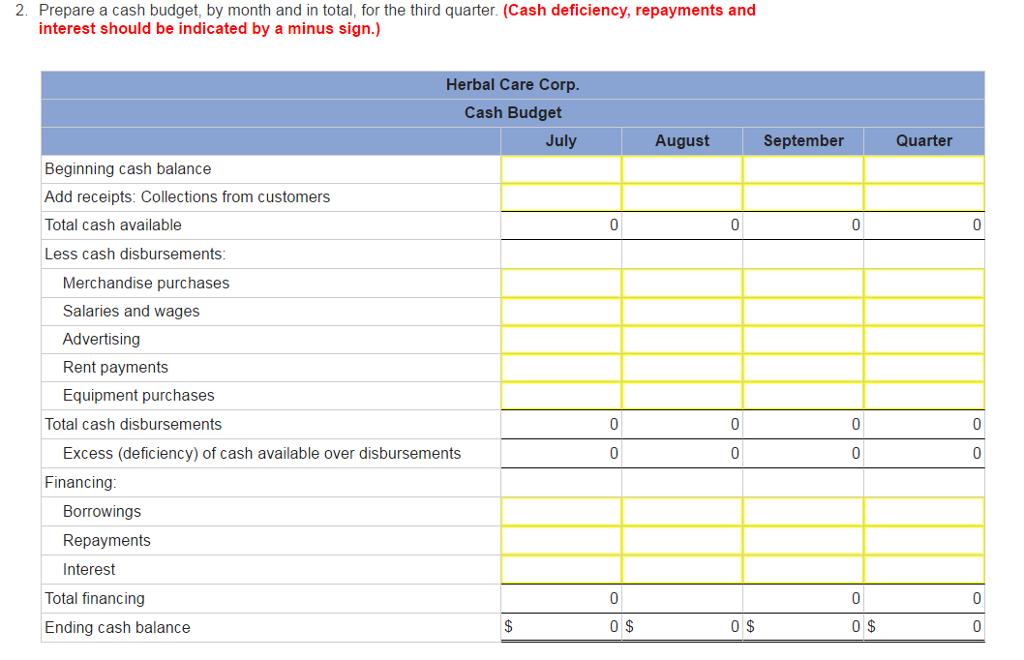Click the 'Cash Budget' heading
The width and height of the screenshot is (1024, 660).
(513, 113)
